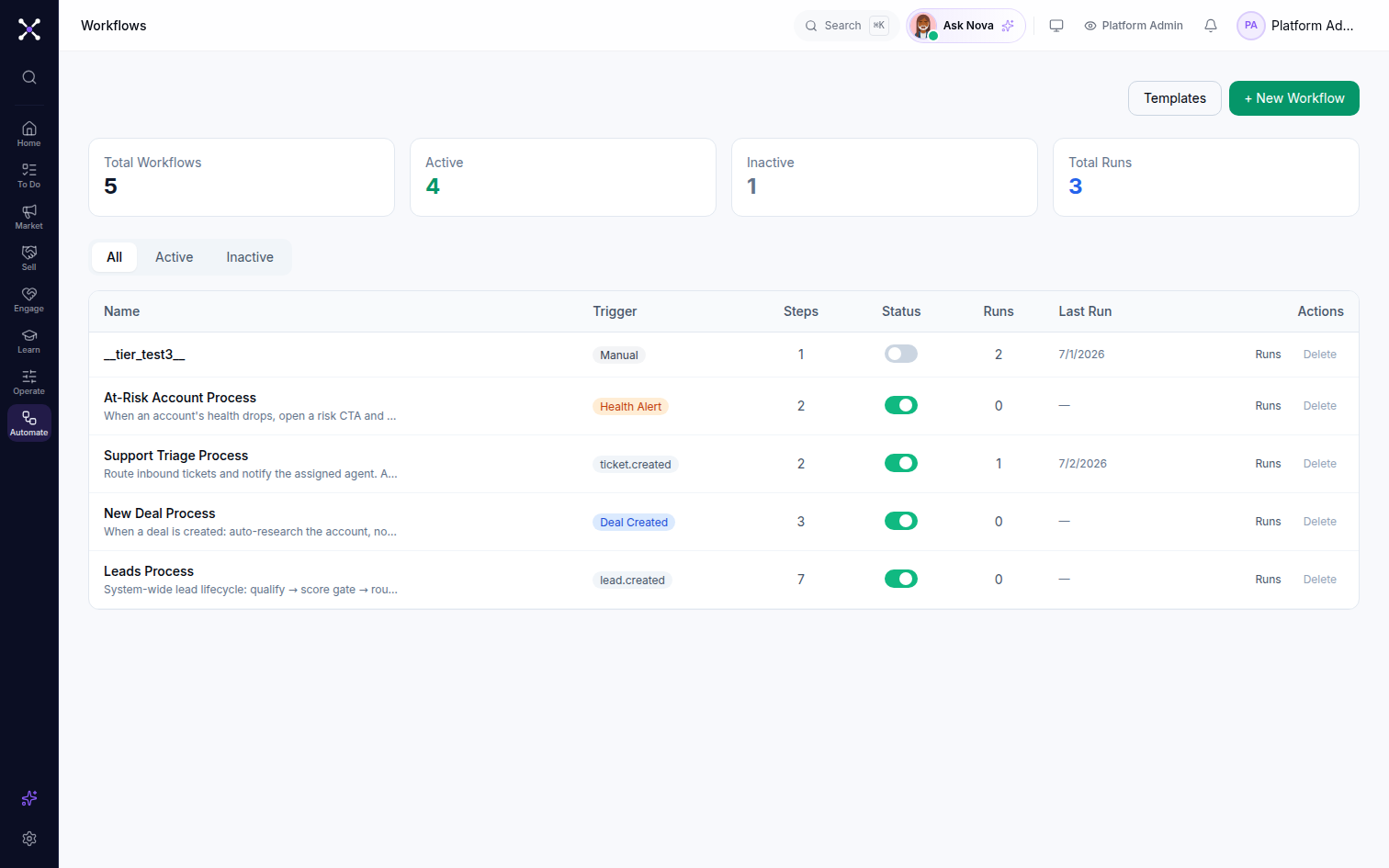Click the 7/2/2026 last run date

pos(1082,464)
